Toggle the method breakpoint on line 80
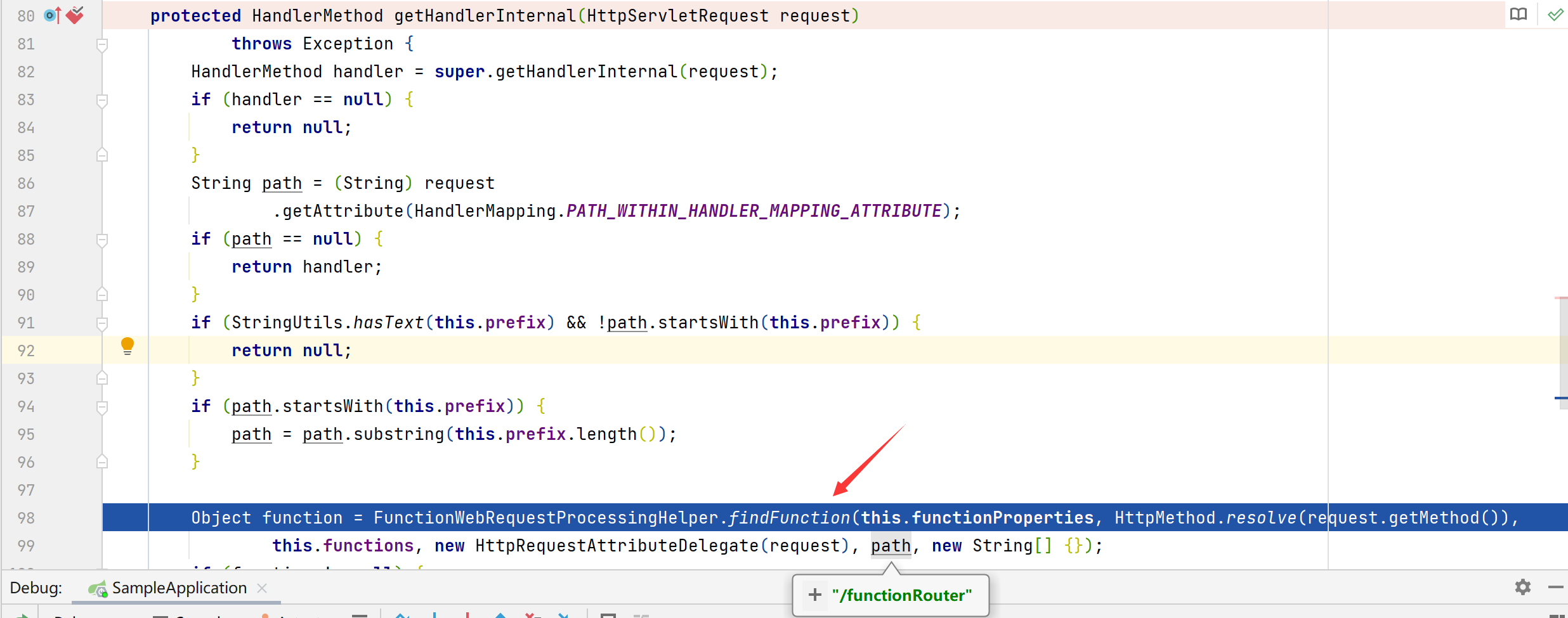This screenshot has height=618, width=1568. 75,15
